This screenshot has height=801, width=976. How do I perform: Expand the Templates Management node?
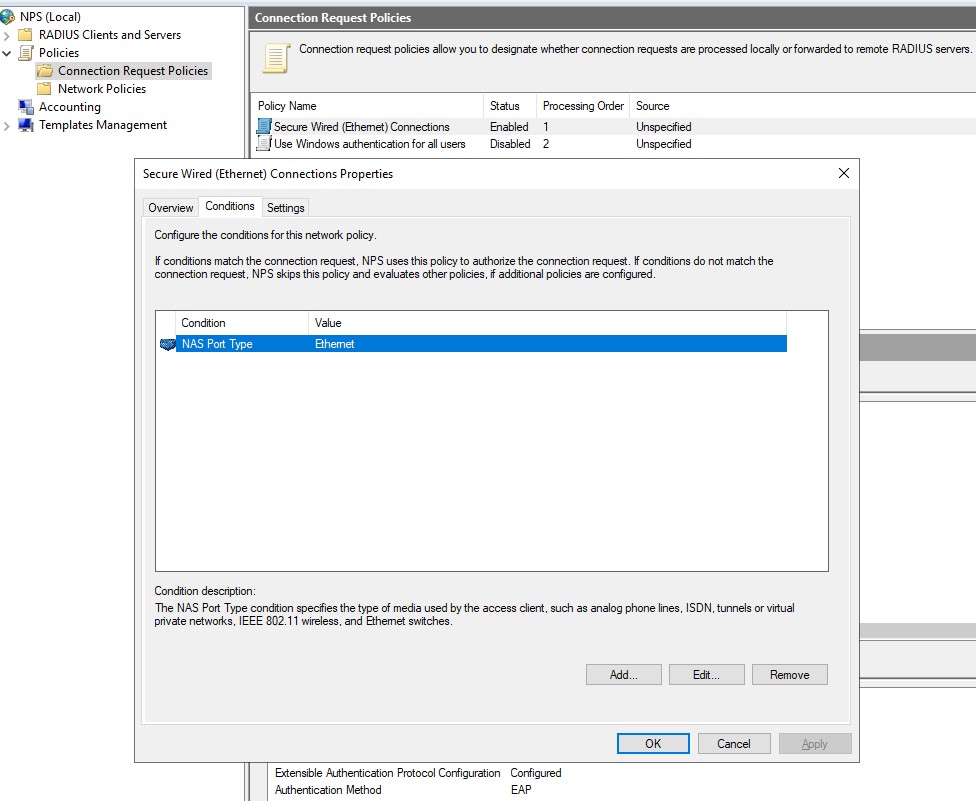pos(8,125)
